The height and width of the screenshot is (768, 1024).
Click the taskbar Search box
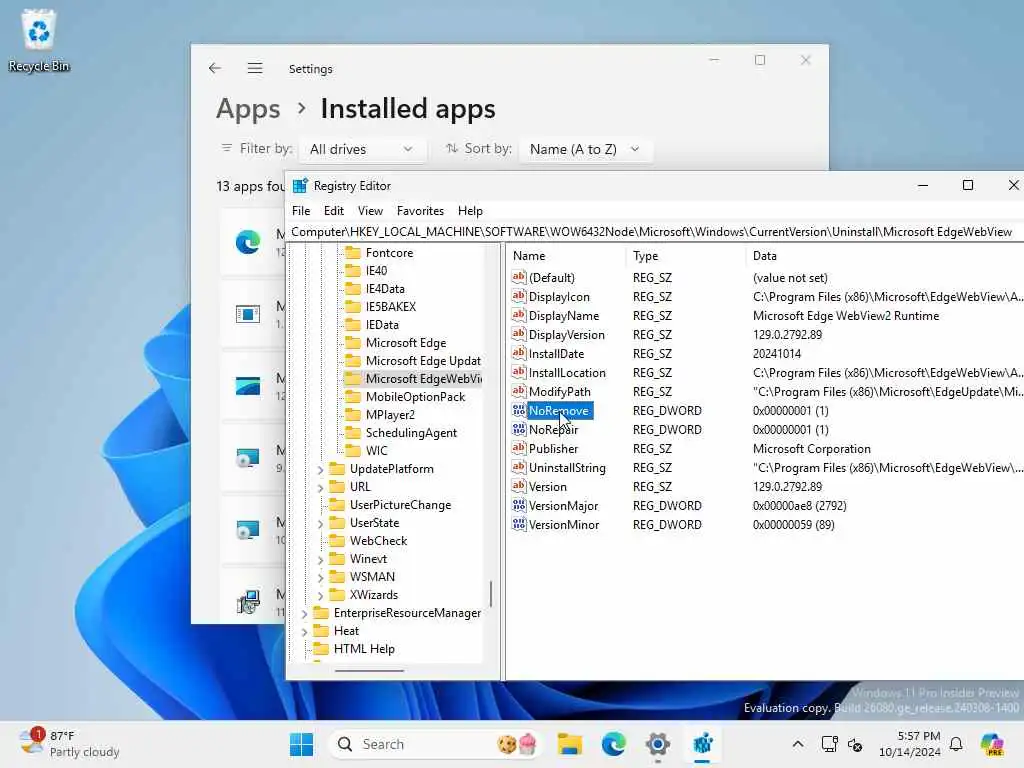(436, 744)
